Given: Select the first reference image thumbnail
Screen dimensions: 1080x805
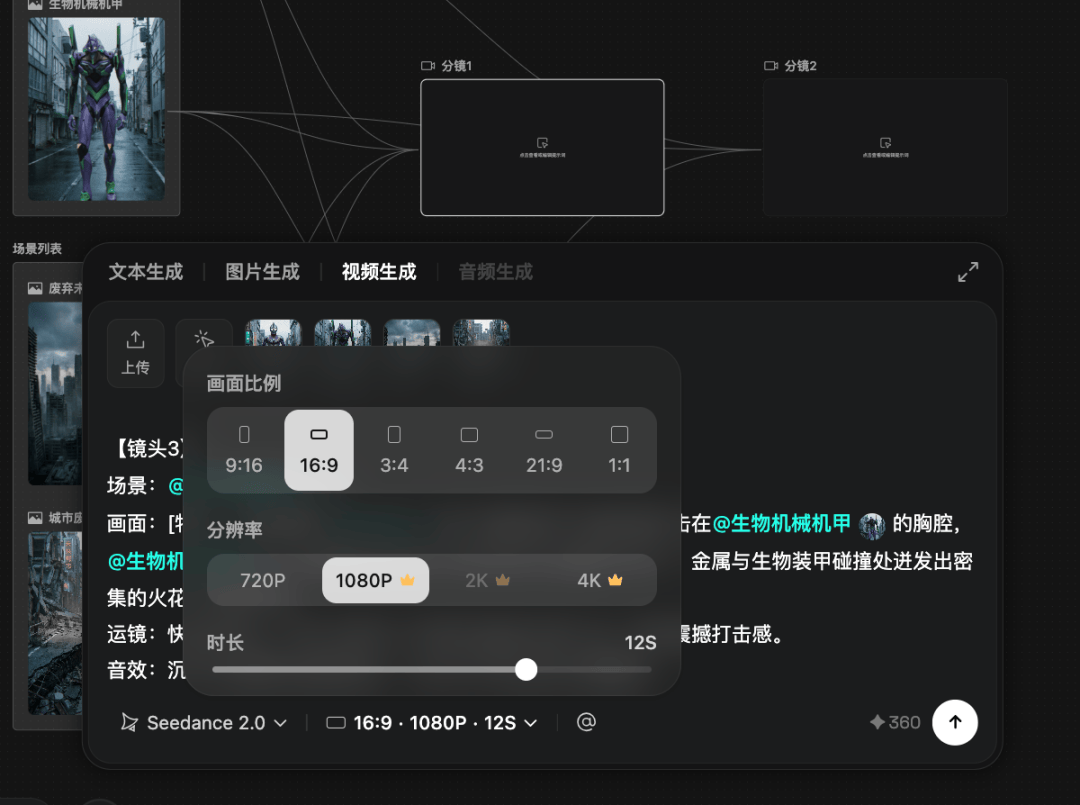Looking at the screenshot, I should 273,333.
